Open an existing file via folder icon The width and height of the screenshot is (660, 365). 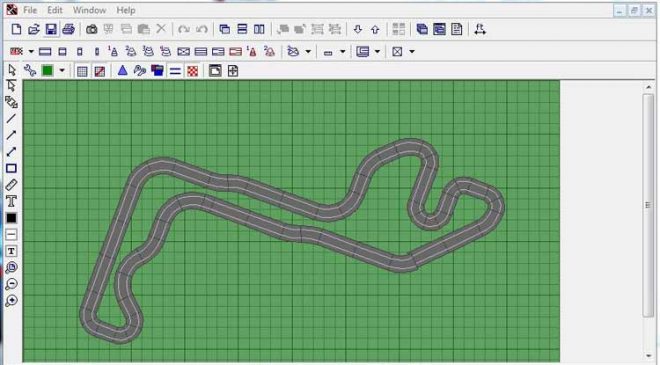pos(34,29)
